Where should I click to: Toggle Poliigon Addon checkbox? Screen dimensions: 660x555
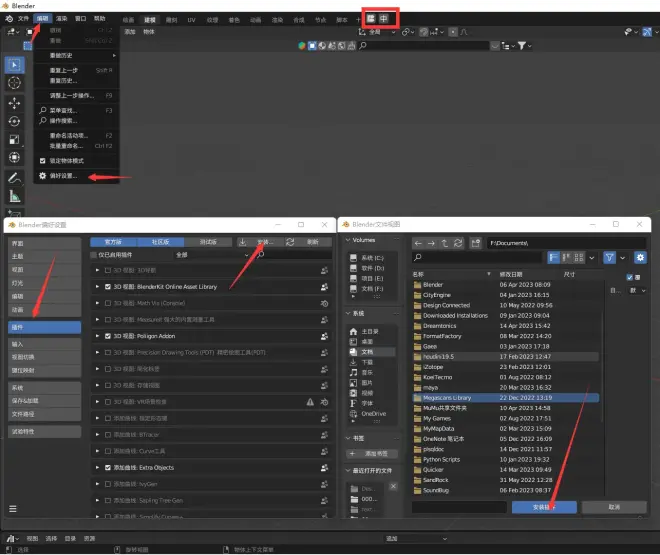pos(108,336)
